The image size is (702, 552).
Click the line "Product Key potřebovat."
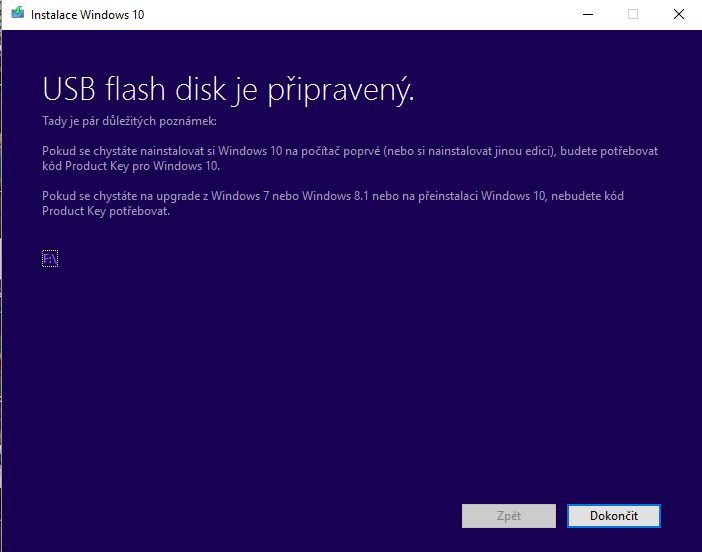pyautogui.click(x=106, y=212)
